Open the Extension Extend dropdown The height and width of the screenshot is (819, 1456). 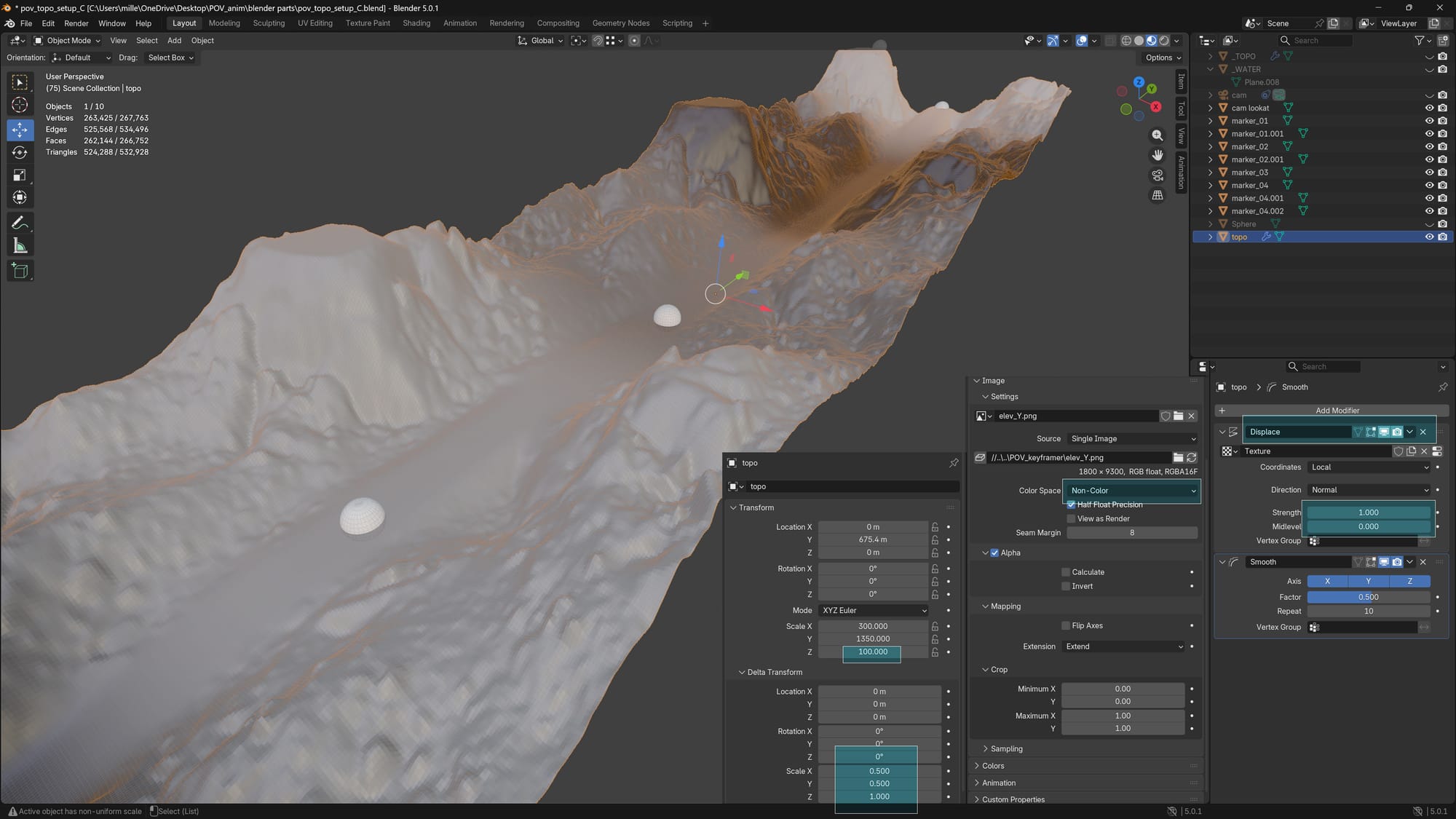[x=1123, y=646]
